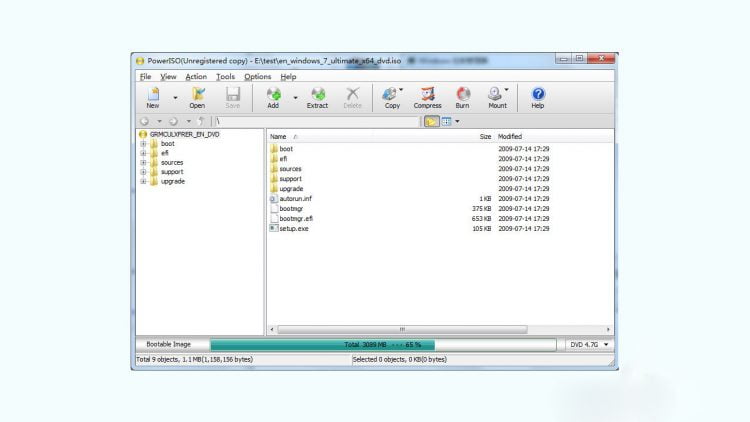Expand the support folder in tree
Screen dimensions: 750x422
point(143,172)
